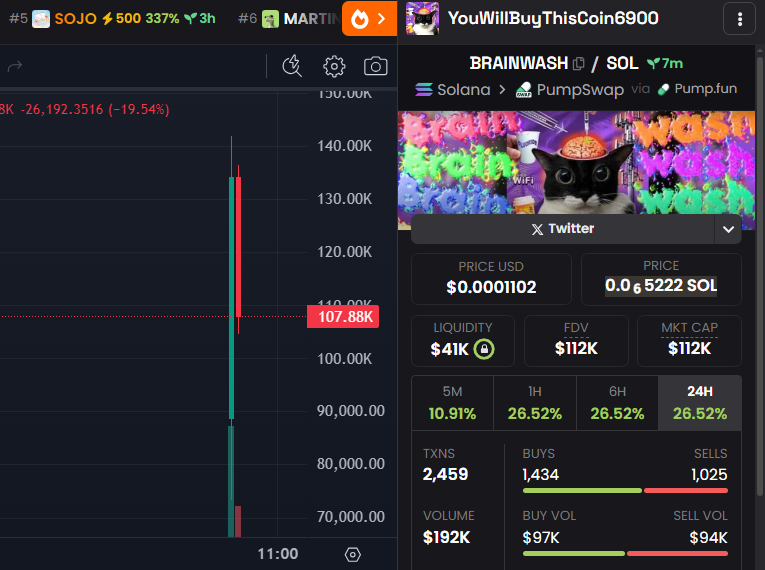Click the buy versus sell volume bar
This screenshot has width=765, height=570.
pyautogui.click(x=625, y=553)
